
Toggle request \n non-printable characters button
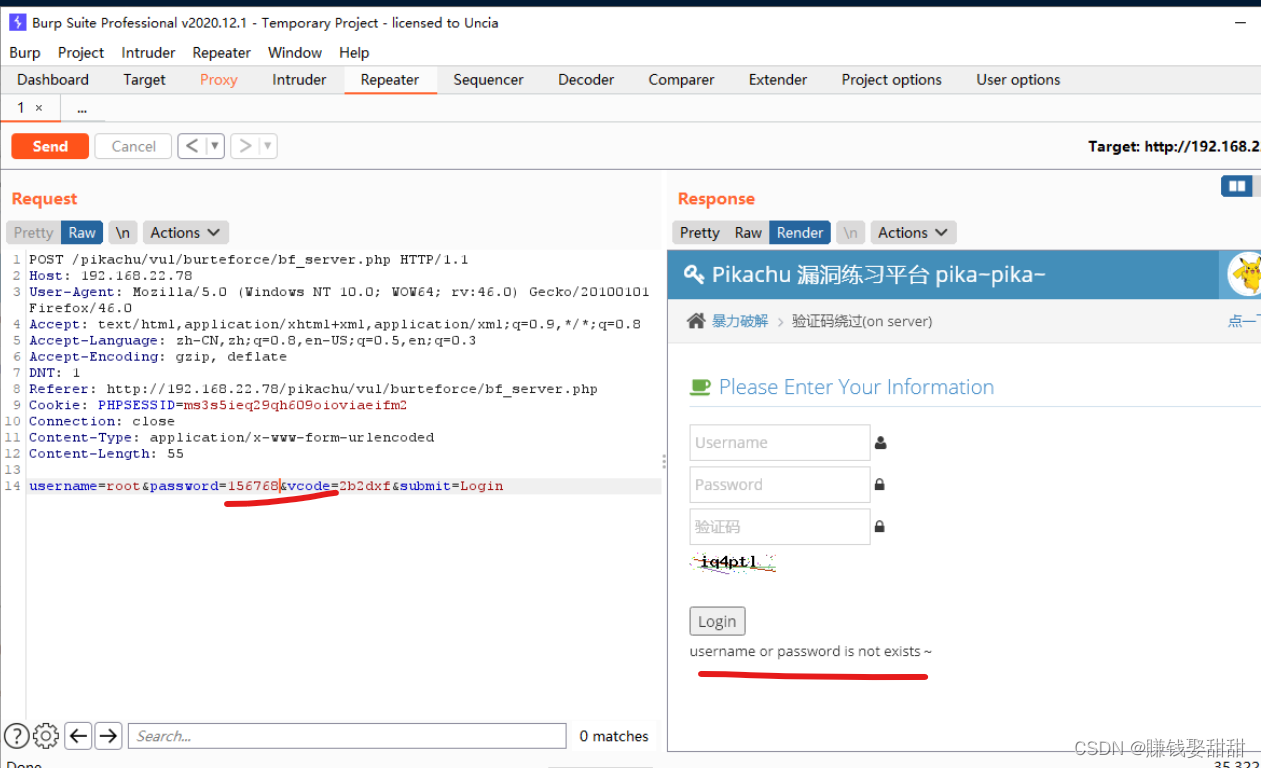click(x=122, y=232)
